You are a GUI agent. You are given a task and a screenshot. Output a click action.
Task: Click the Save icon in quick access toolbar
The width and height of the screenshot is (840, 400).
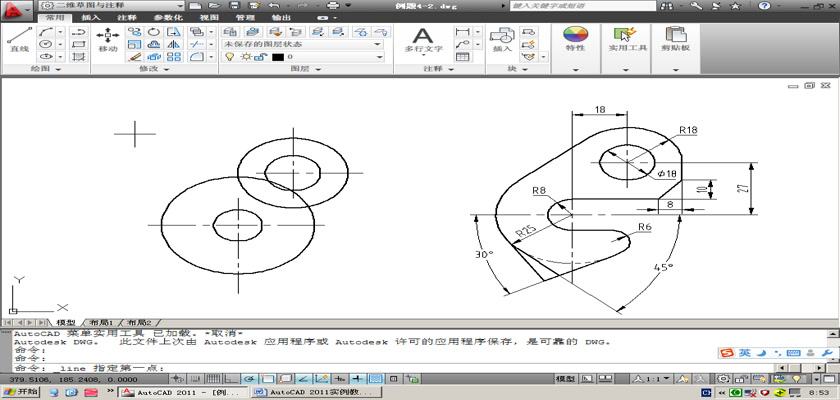click(234, 5)
